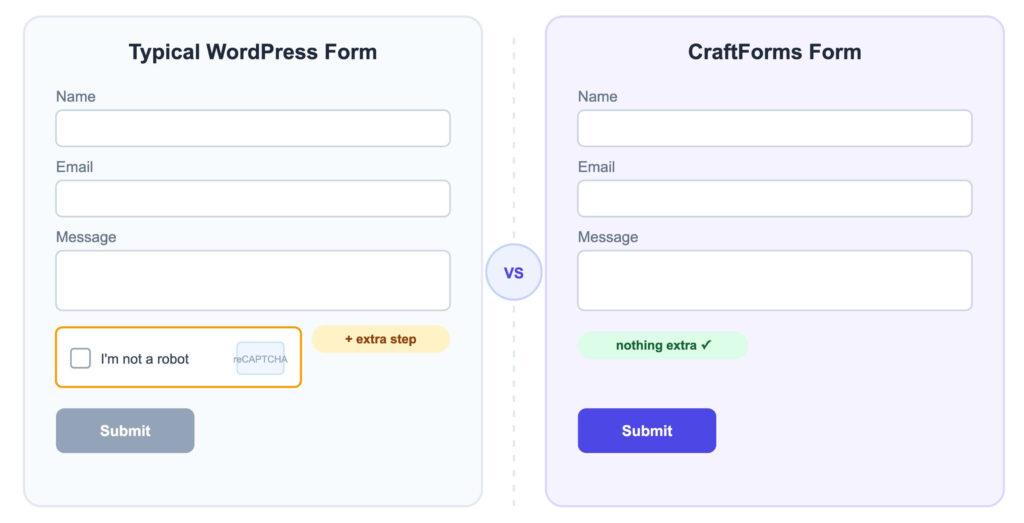
Task: Click the Name label in CraftForms form
Action: tap(598, 97)
